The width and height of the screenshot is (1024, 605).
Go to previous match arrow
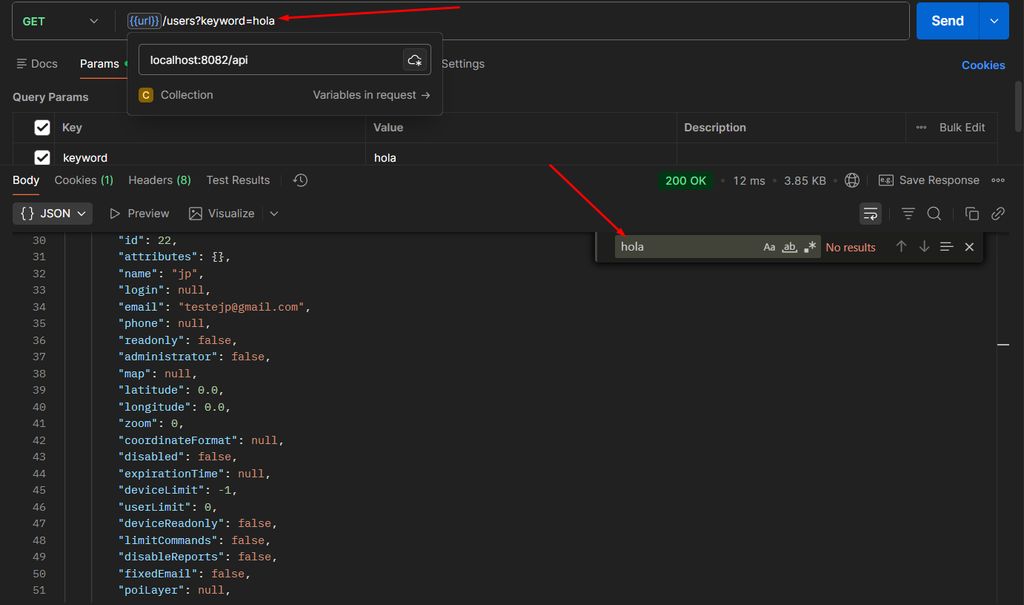pyautogui.click(x=901, y=246)
